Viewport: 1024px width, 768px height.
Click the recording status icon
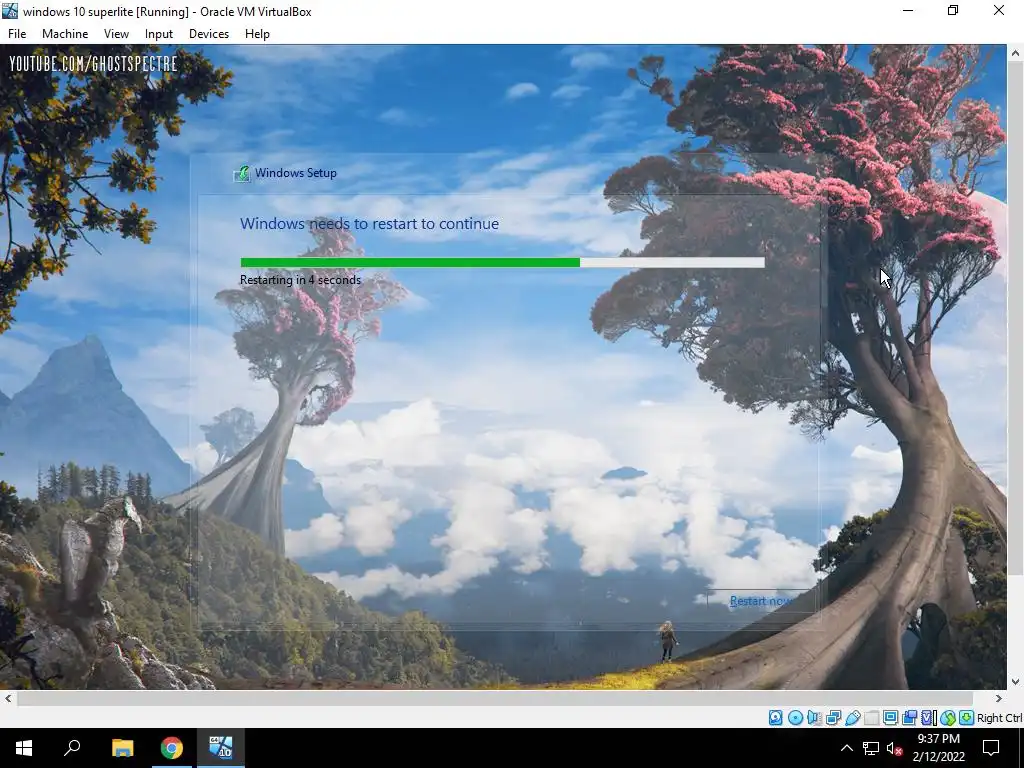[909, 718]
